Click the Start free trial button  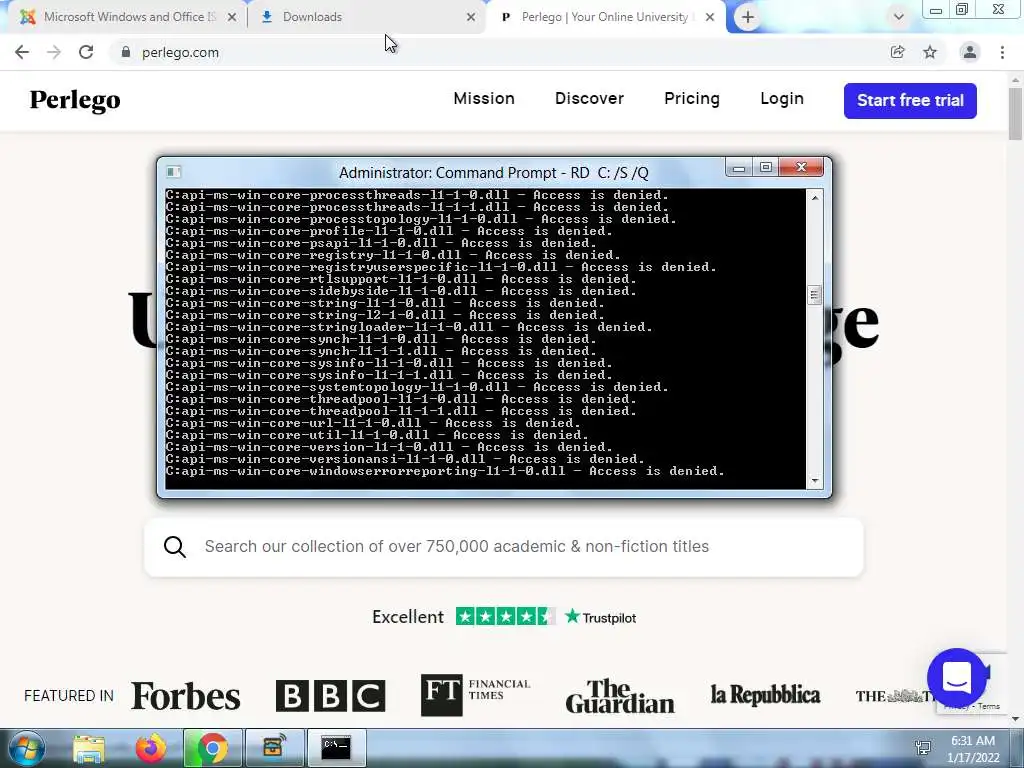pyautogui.click(x=910, y=101)
